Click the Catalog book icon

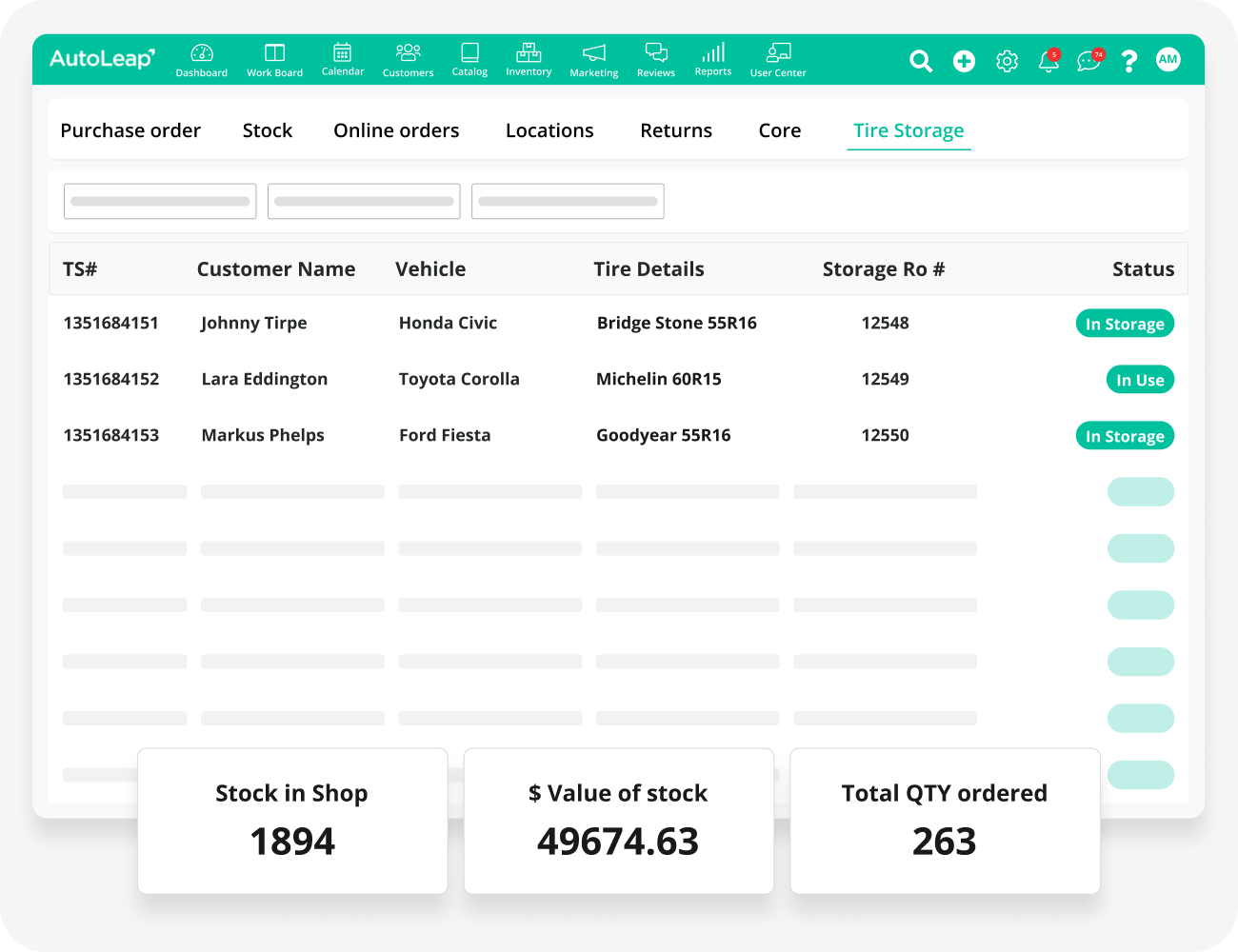tap(469, 53)
